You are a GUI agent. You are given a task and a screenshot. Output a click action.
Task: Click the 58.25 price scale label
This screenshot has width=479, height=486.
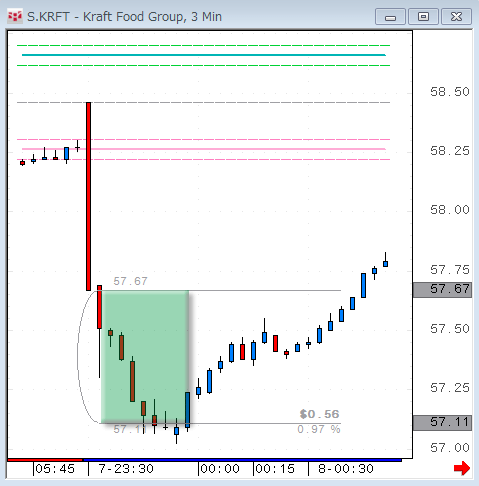coord(450,151)
